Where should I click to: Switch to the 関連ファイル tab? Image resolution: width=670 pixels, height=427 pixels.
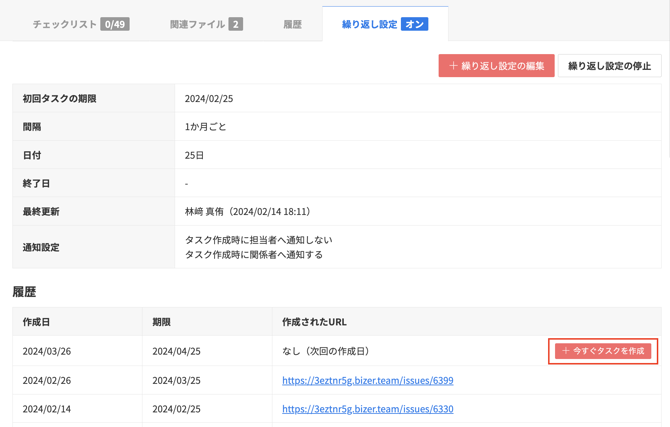point(197,24)
